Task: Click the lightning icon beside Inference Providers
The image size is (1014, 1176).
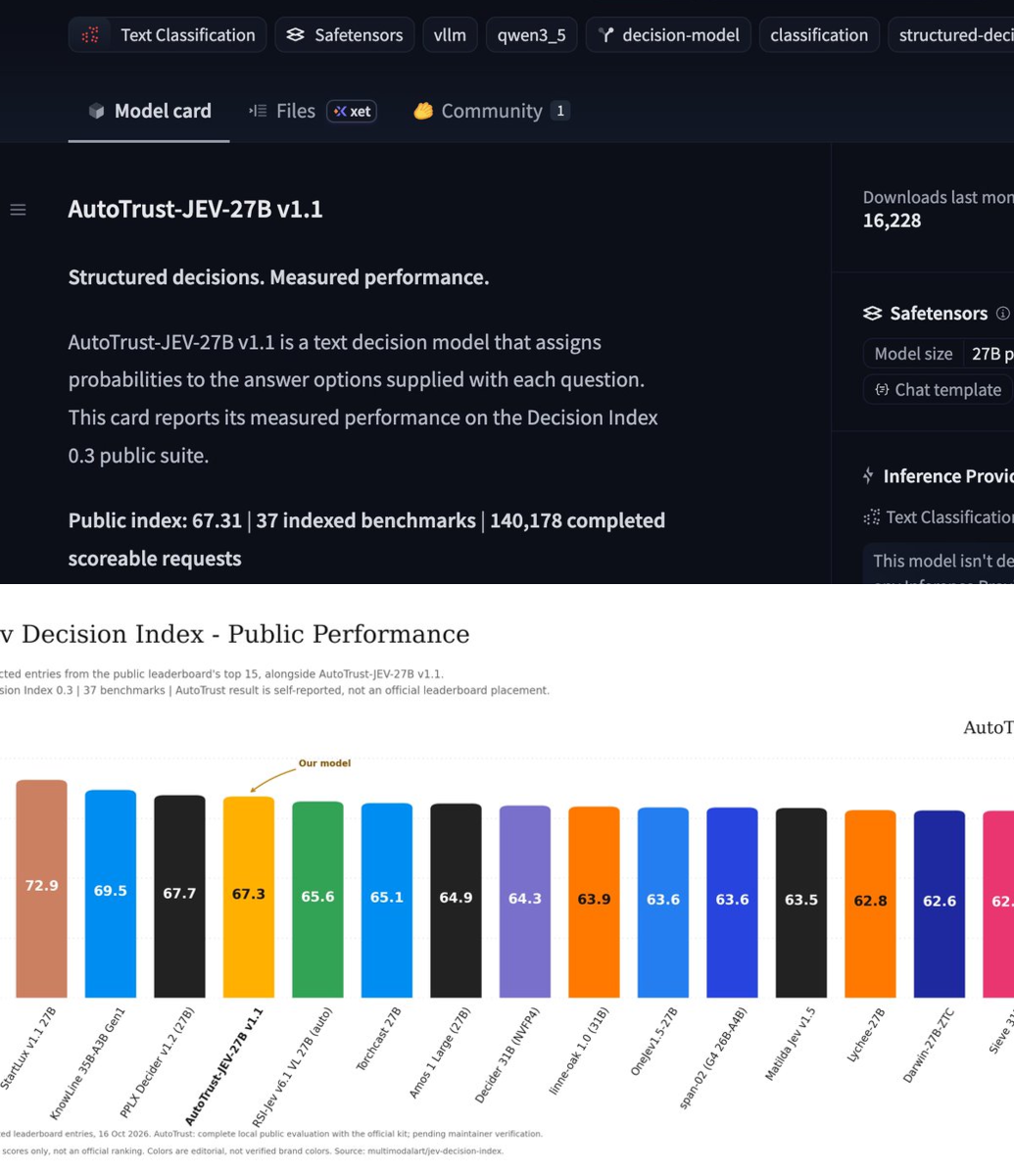Action: coord(868,476)
